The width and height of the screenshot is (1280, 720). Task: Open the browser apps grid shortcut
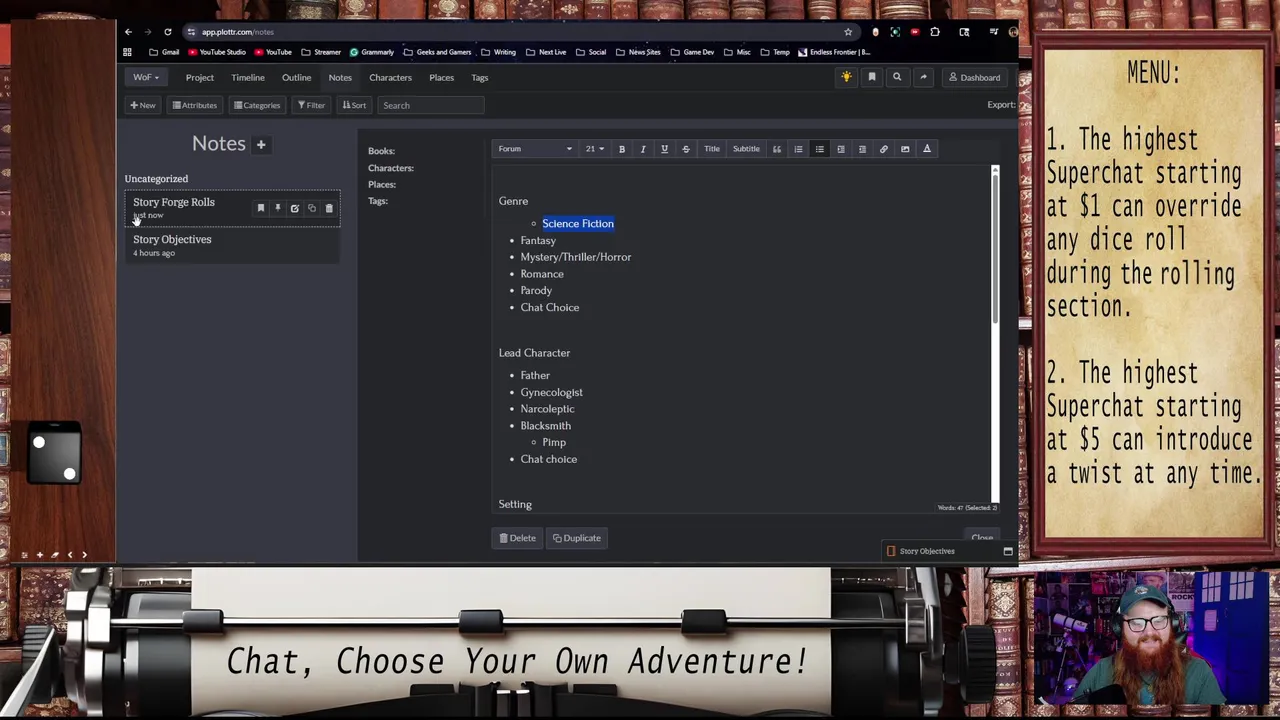tap(127, 52)
